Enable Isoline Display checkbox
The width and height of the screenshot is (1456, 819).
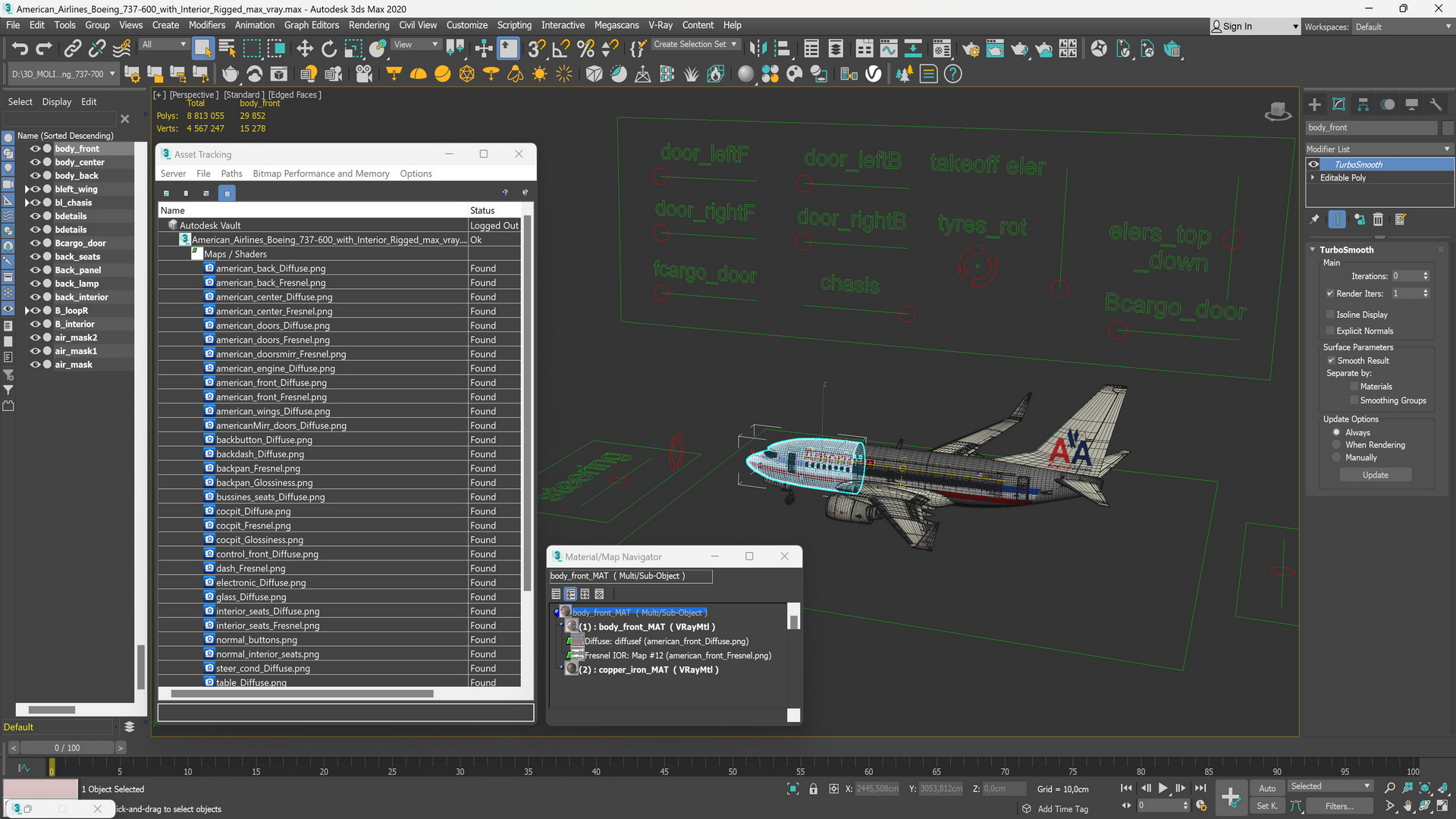1330,315
